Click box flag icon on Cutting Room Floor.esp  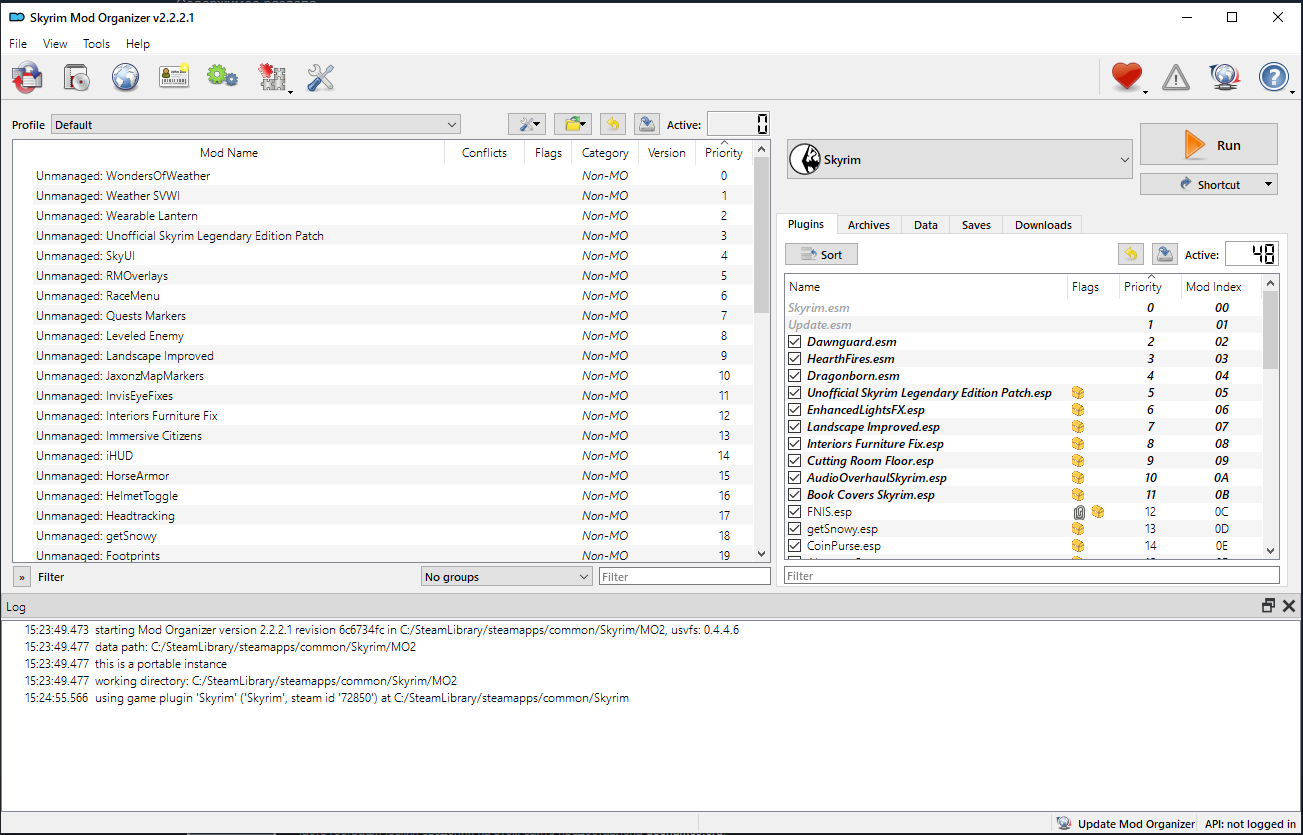click(1078, 461)
